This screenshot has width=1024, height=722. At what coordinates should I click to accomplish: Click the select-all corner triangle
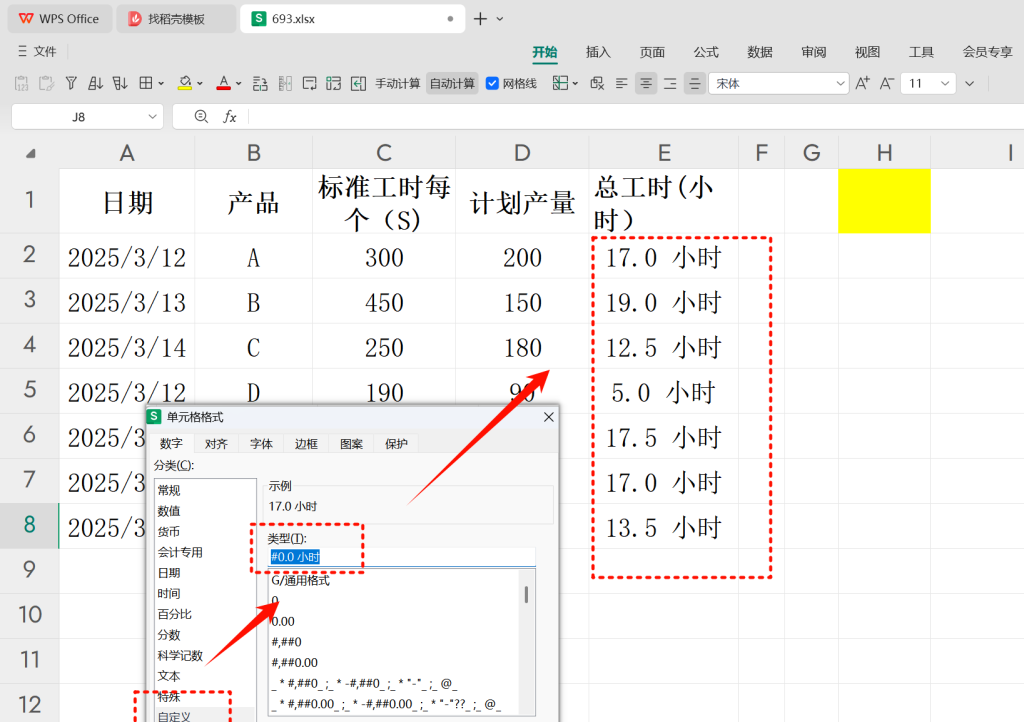pyautogui.click(x=31, y=153)
